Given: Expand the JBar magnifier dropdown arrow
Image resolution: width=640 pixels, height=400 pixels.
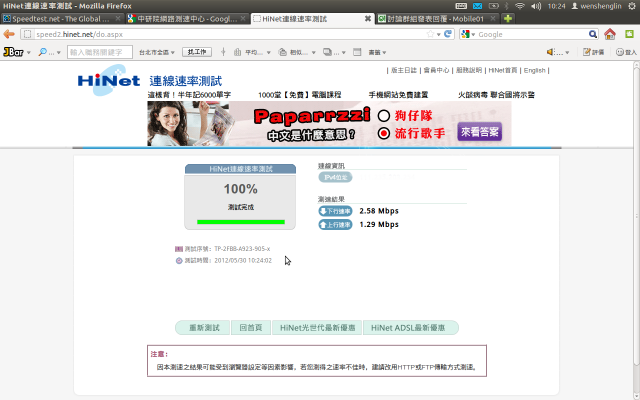Looking at the screenshot, I should pyautogui.click(x=58, y=53).
